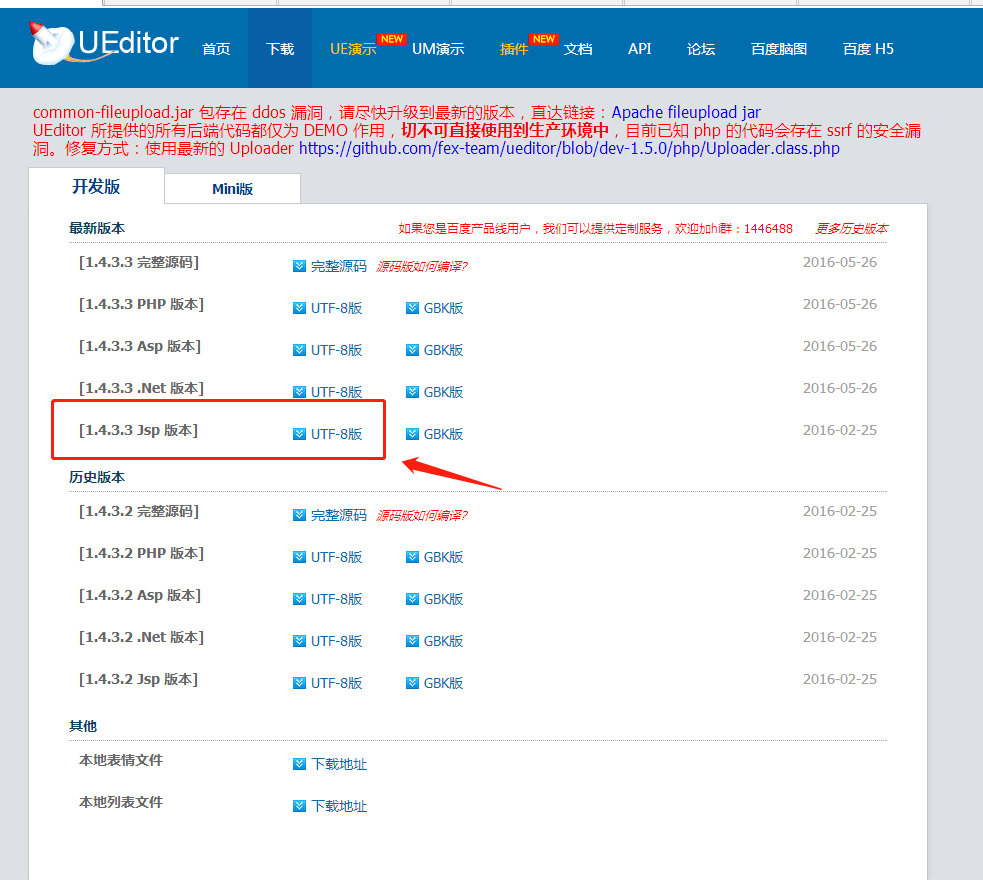The width and height of the screenshot is (983, 880).
Task: Open the 下载 nav item
Action: point(280,49)
